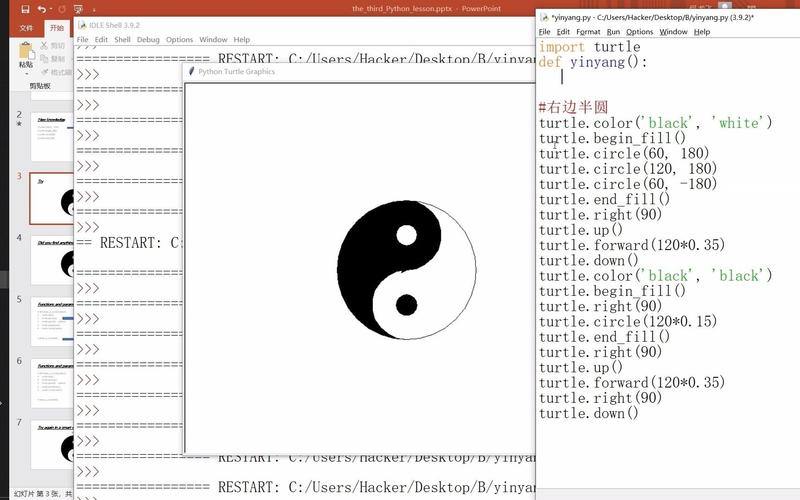Image resolution: width=800 pixels, height=500 pixels.
Task: Select slide 7 thumbnail in PowerPoint
Action: [52, 444]
